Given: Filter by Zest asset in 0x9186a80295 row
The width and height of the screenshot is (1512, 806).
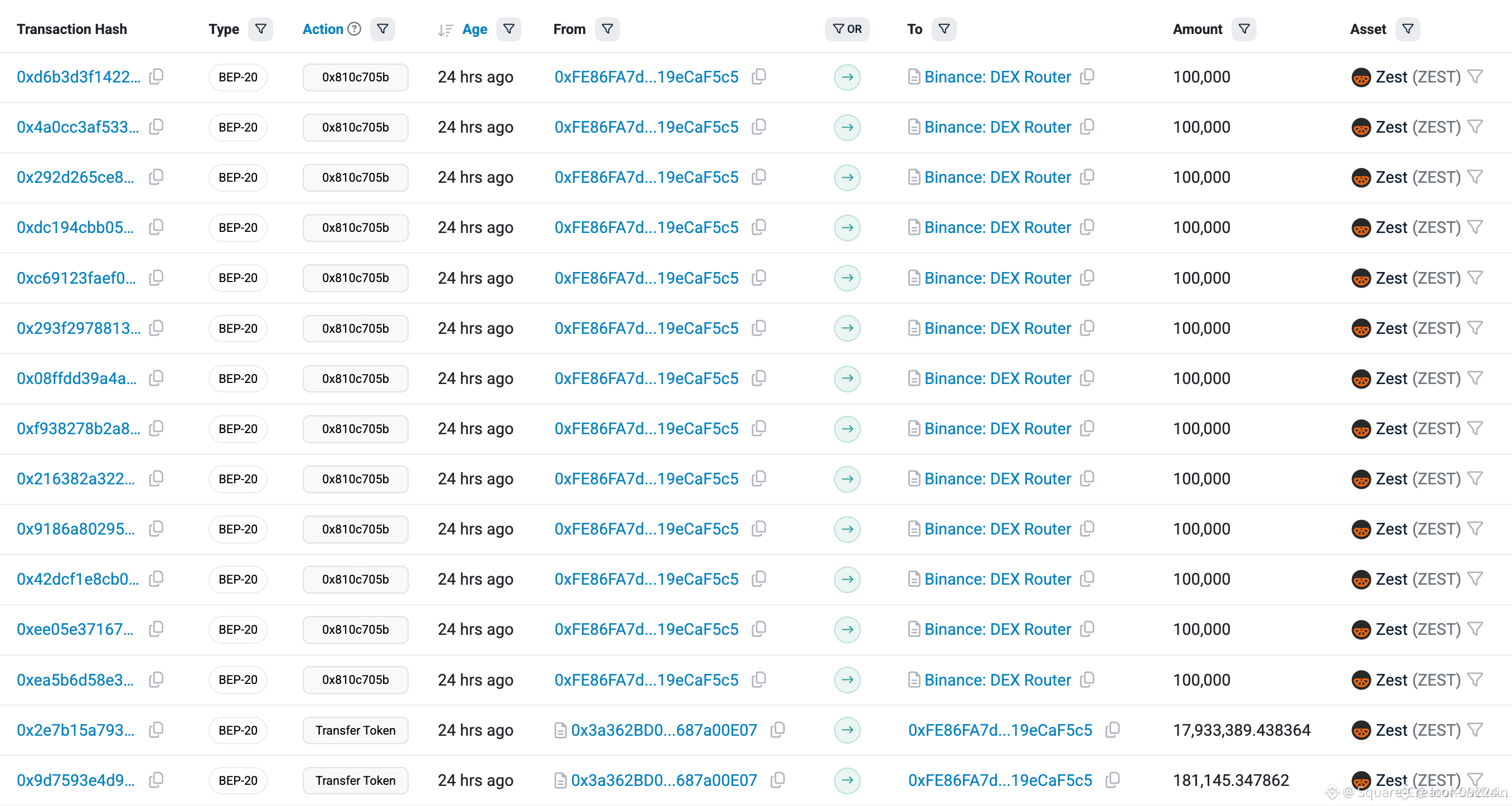Looking at the screenshot, I should pos(1475,529).
